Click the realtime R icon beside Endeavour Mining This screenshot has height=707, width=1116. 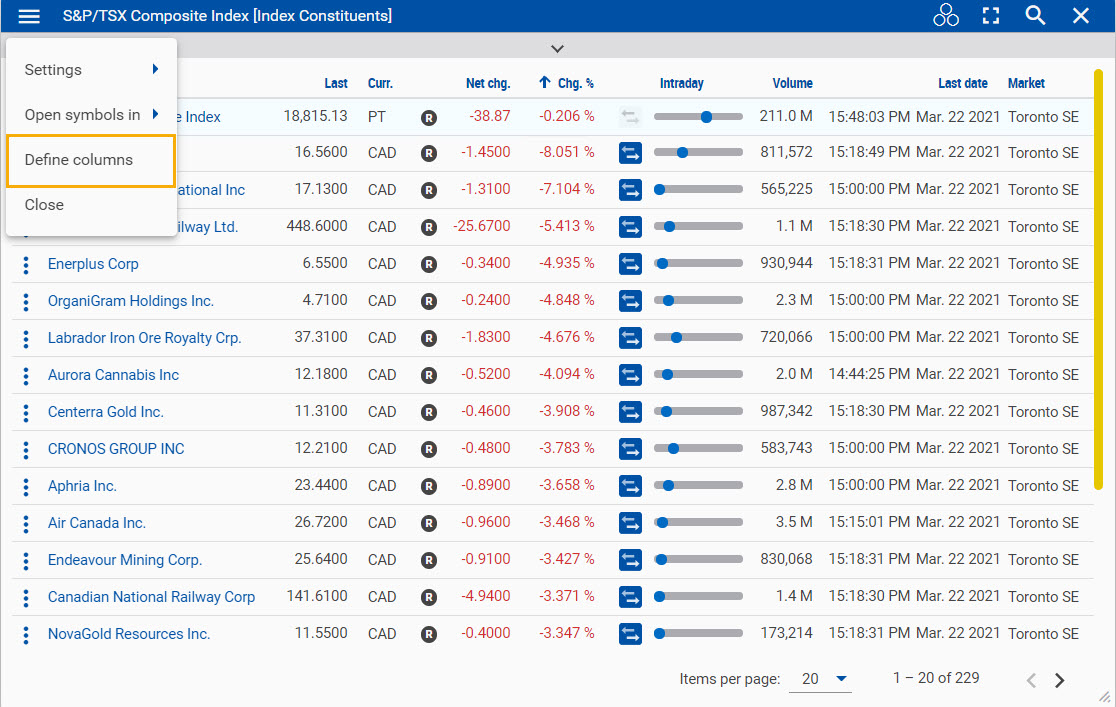[429, 560]
